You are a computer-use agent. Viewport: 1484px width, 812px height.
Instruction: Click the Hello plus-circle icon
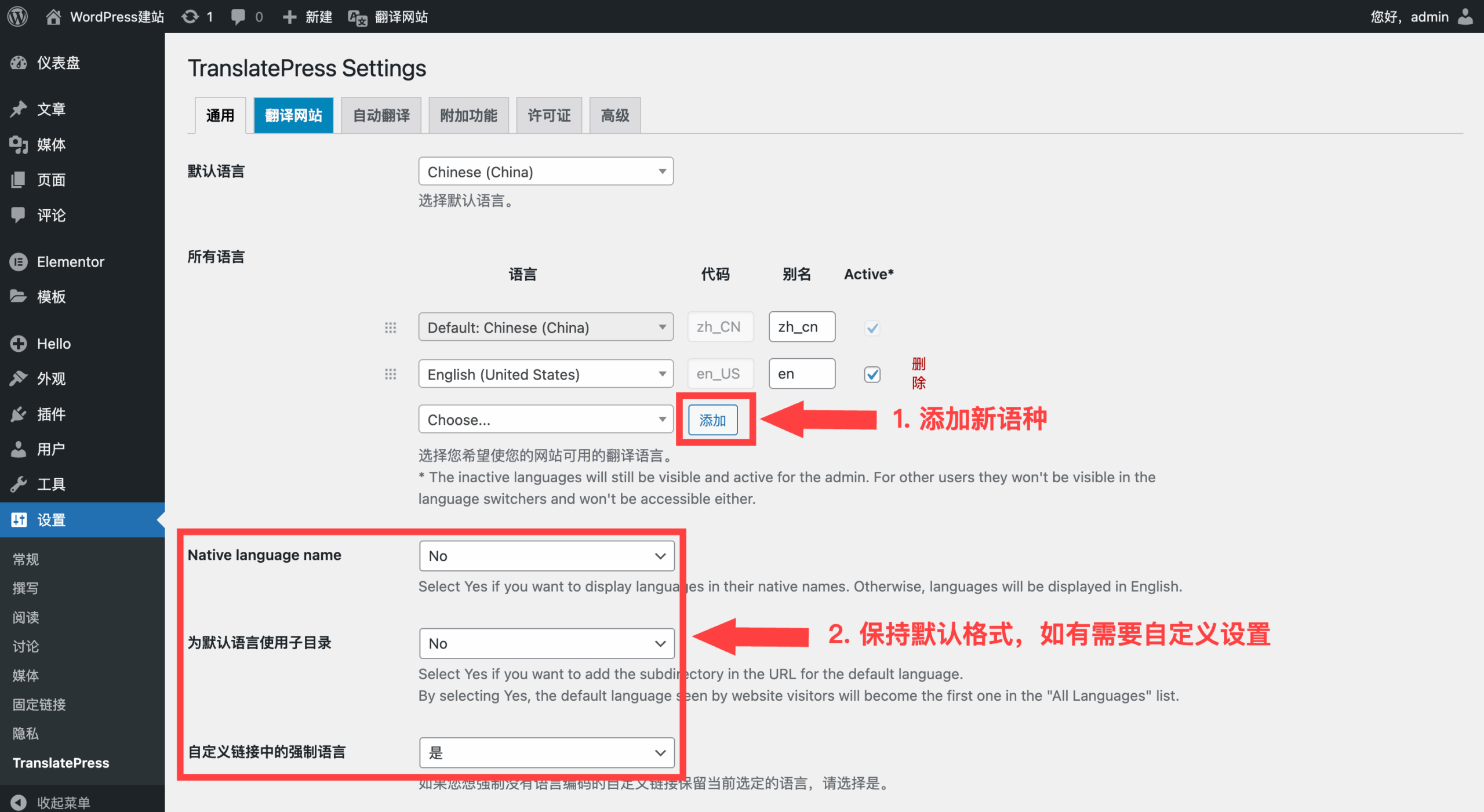19,344
